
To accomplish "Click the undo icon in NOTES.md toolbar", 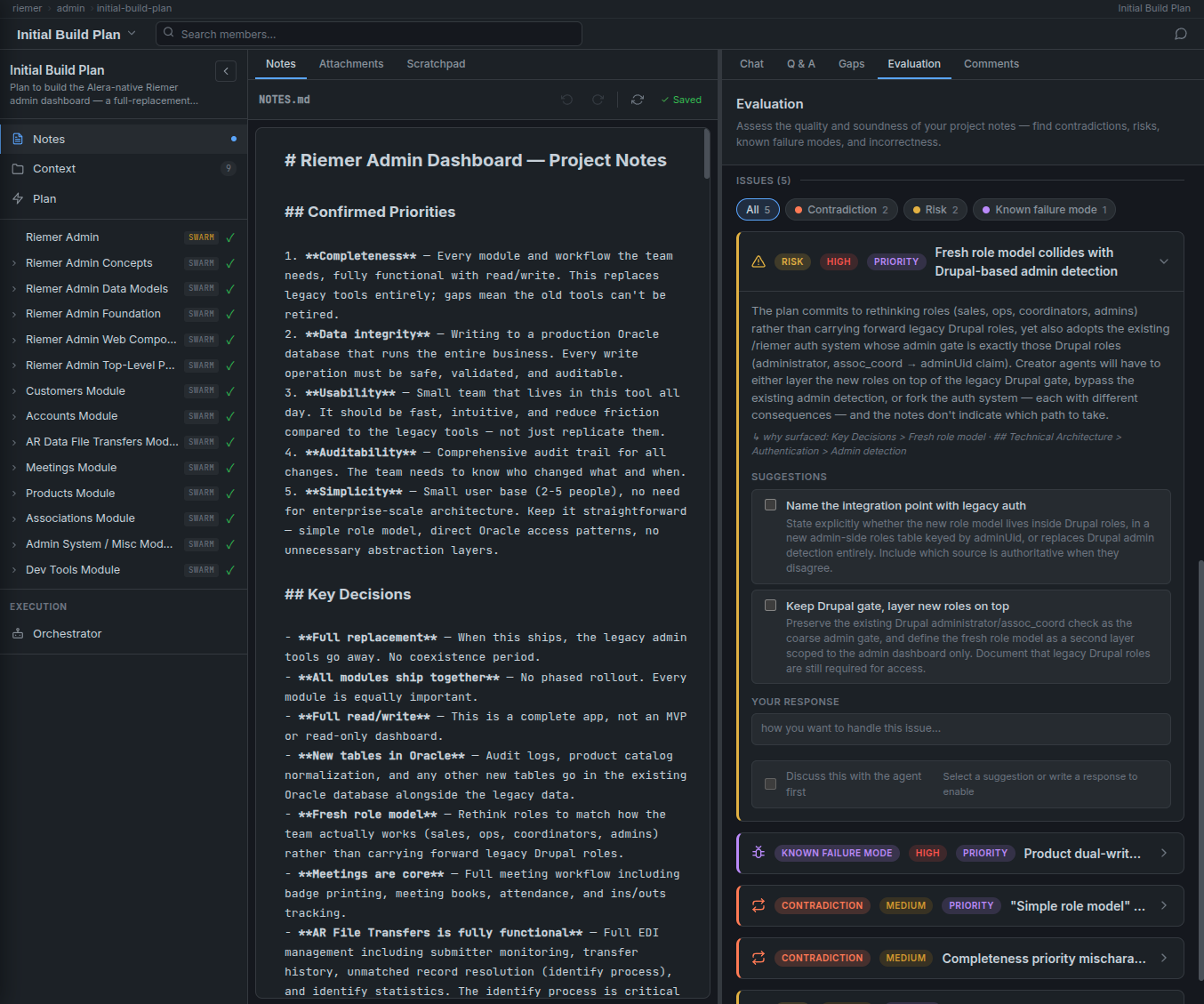I will (x=566, y=100).
